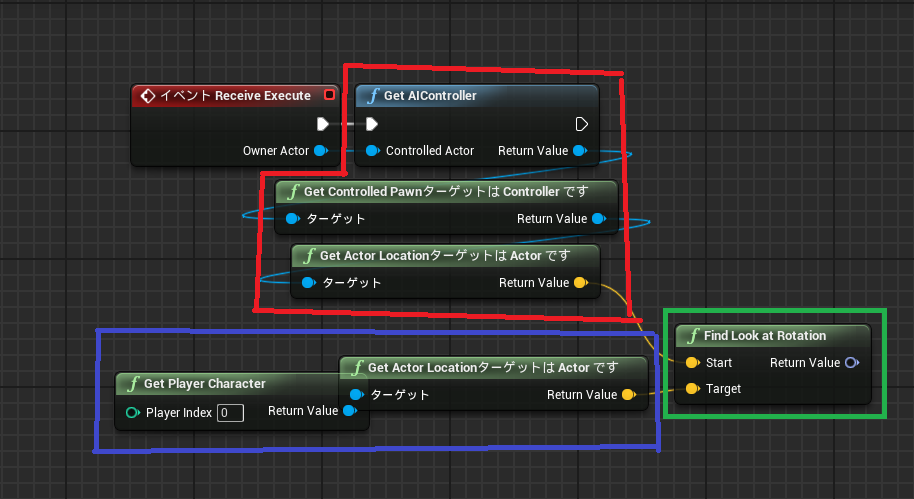Screen dimensions: 914x499
Task: Select the Get Controlled Pawn node header
Action: tap(446, 192)
